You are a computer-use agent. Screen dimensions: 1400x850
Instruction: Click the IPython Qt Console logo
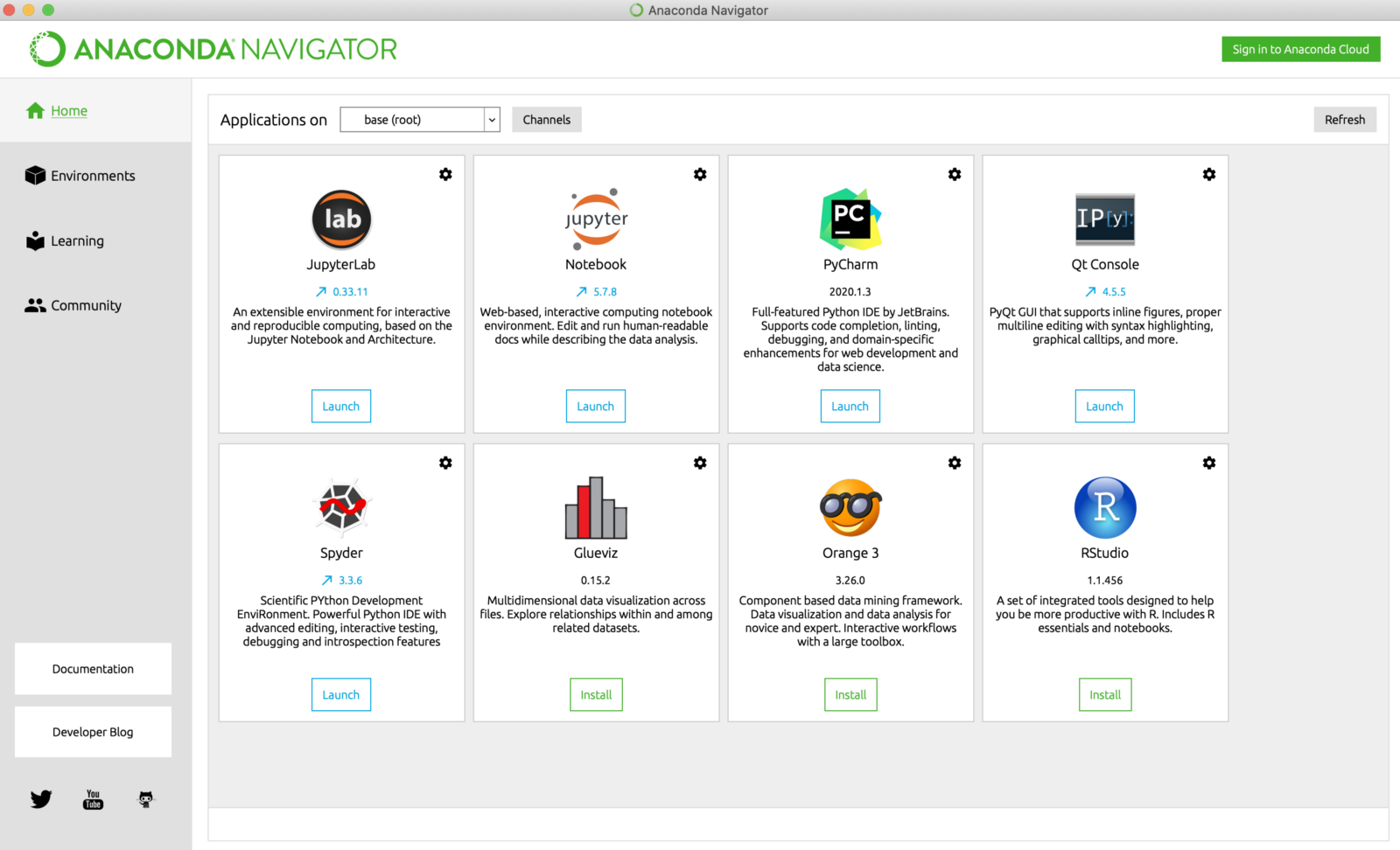(x=1105, y=219)
